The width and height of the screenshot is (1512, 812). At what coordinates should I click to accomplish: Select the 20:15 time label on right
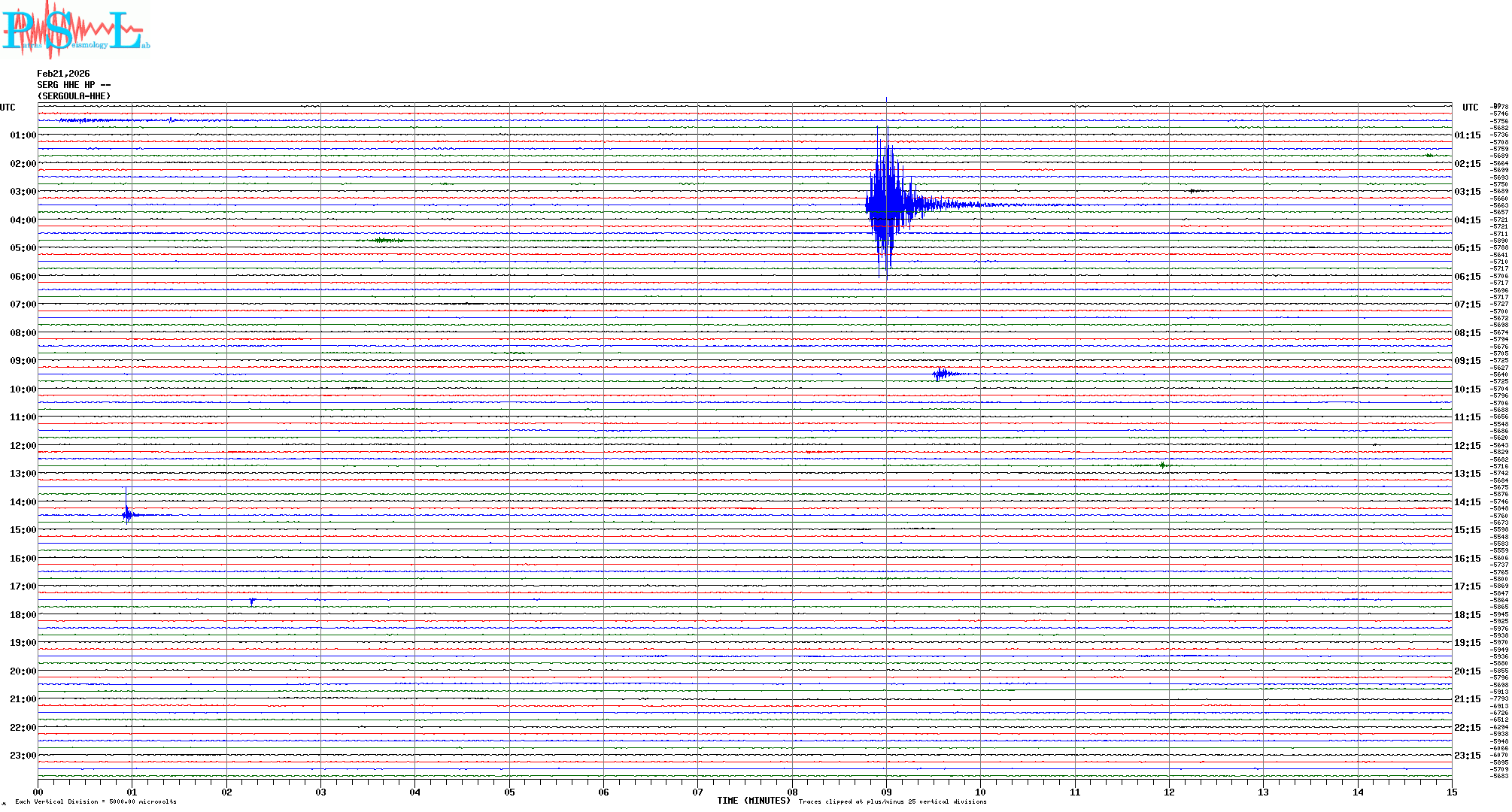click(1467, 671)
